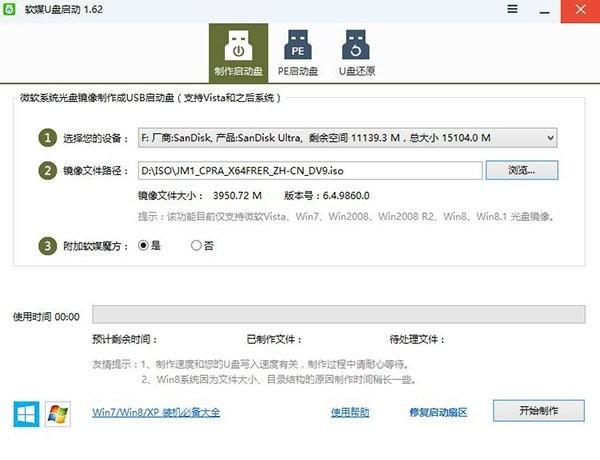This screenshot has height=460, width=600.
Task: Open the PE启动盘 tab icon
Action: pyautogui.click(x=298, y=53)
